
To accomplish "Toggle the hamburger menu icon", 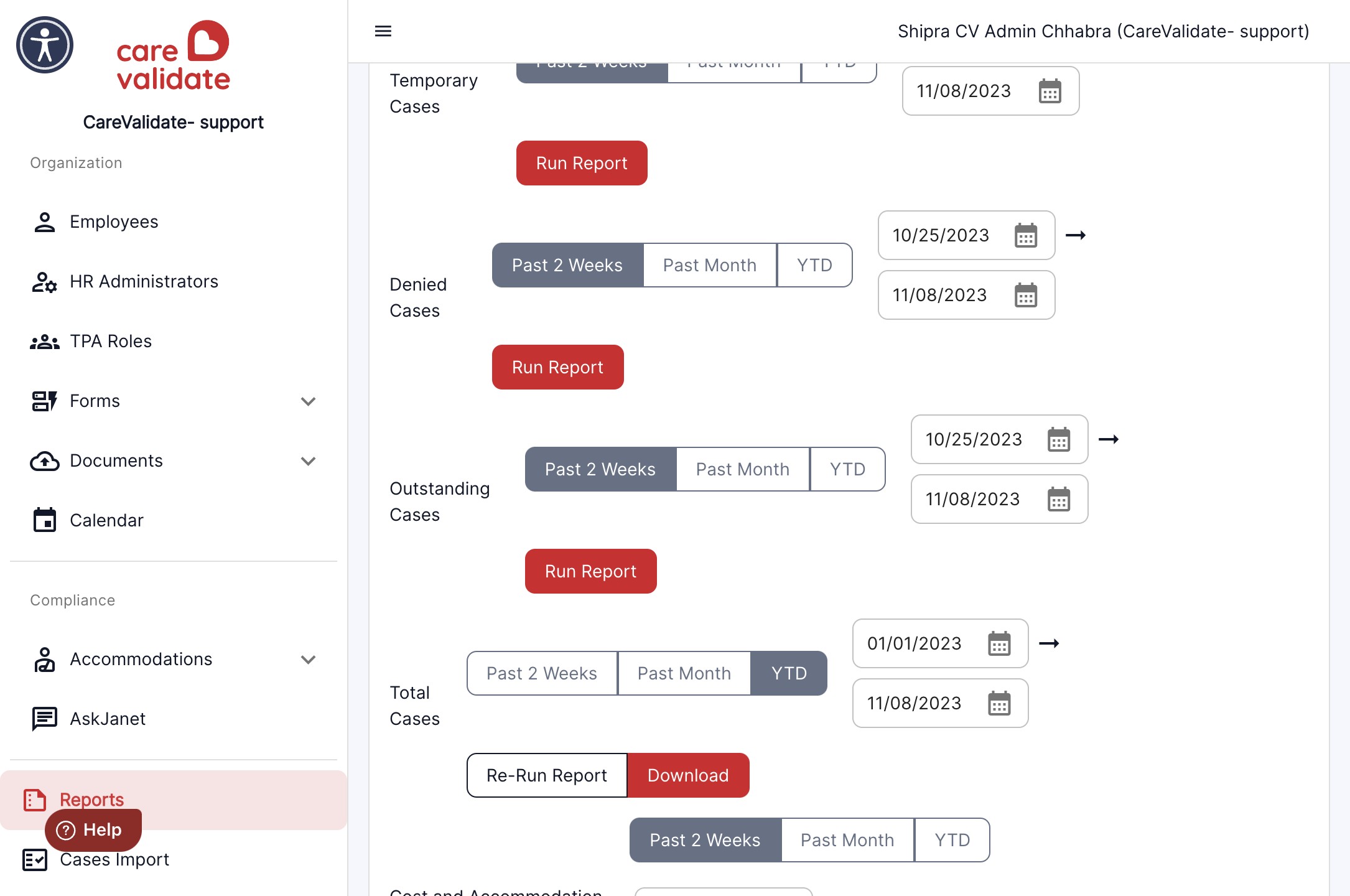I will [383, 31].
